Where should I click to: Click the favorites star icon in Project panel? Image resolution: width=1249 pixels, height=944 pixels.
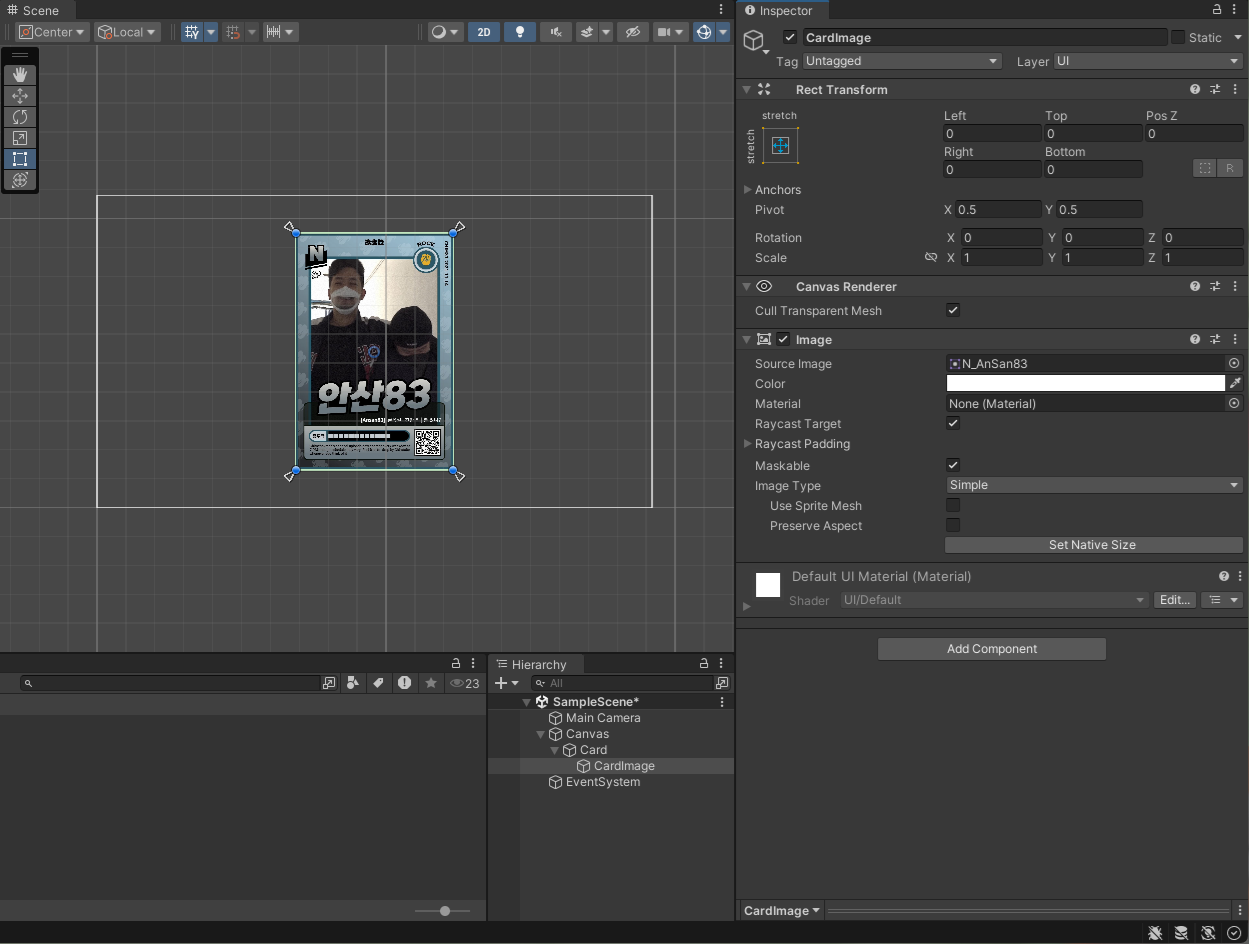[x=431, y=683]
